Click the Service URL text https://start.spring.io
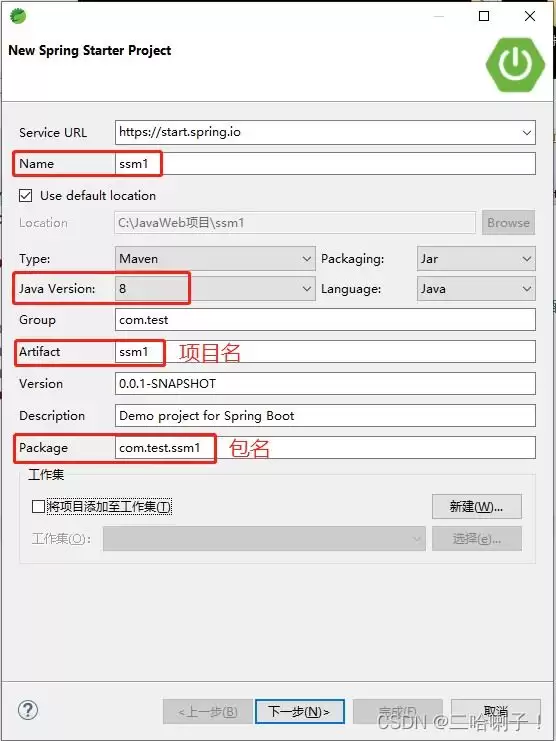The width and height of the screenshot is (556, 741). 180,132
